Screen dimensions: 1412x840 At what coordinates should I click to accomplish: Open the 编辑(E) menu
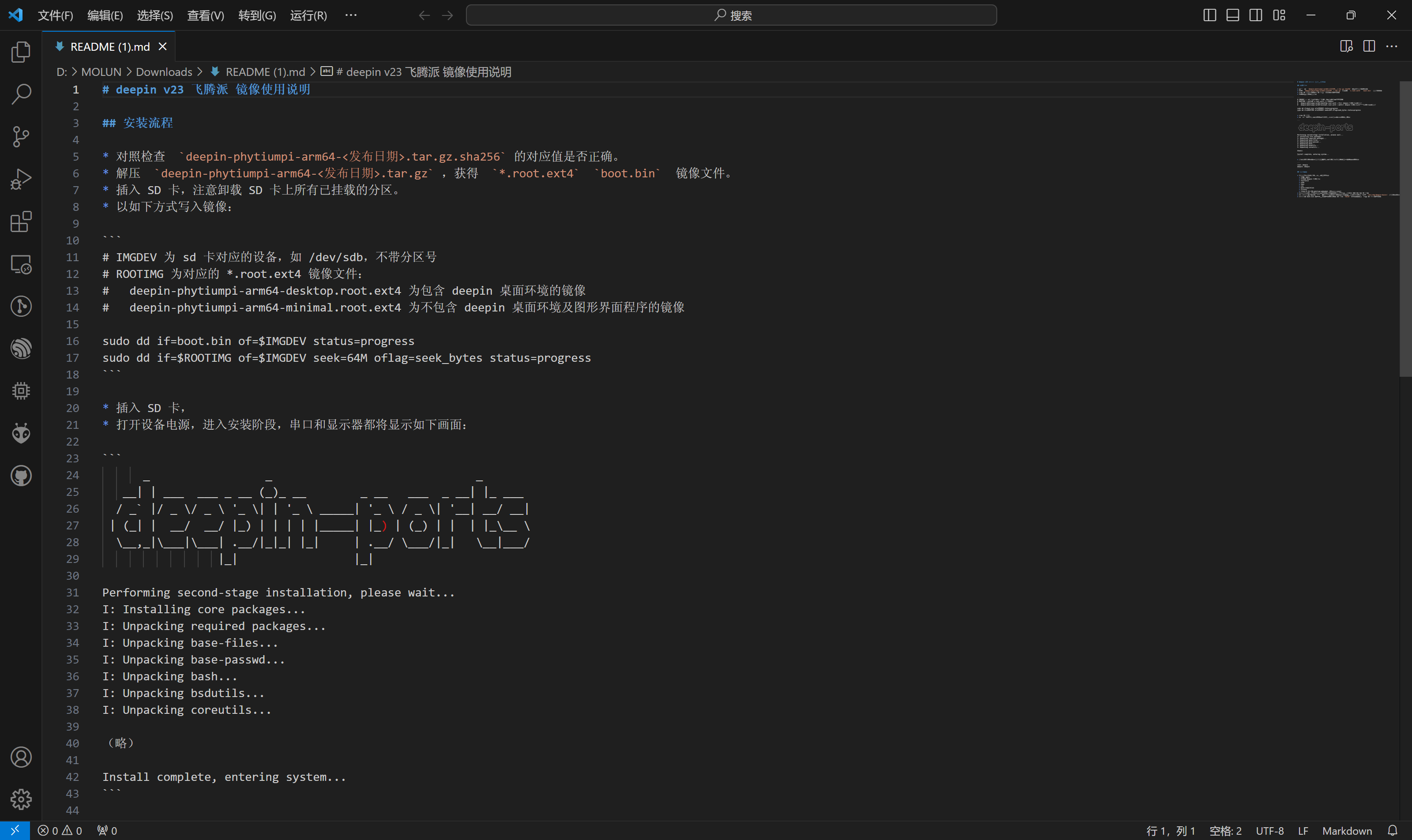(x=105, y=15)
